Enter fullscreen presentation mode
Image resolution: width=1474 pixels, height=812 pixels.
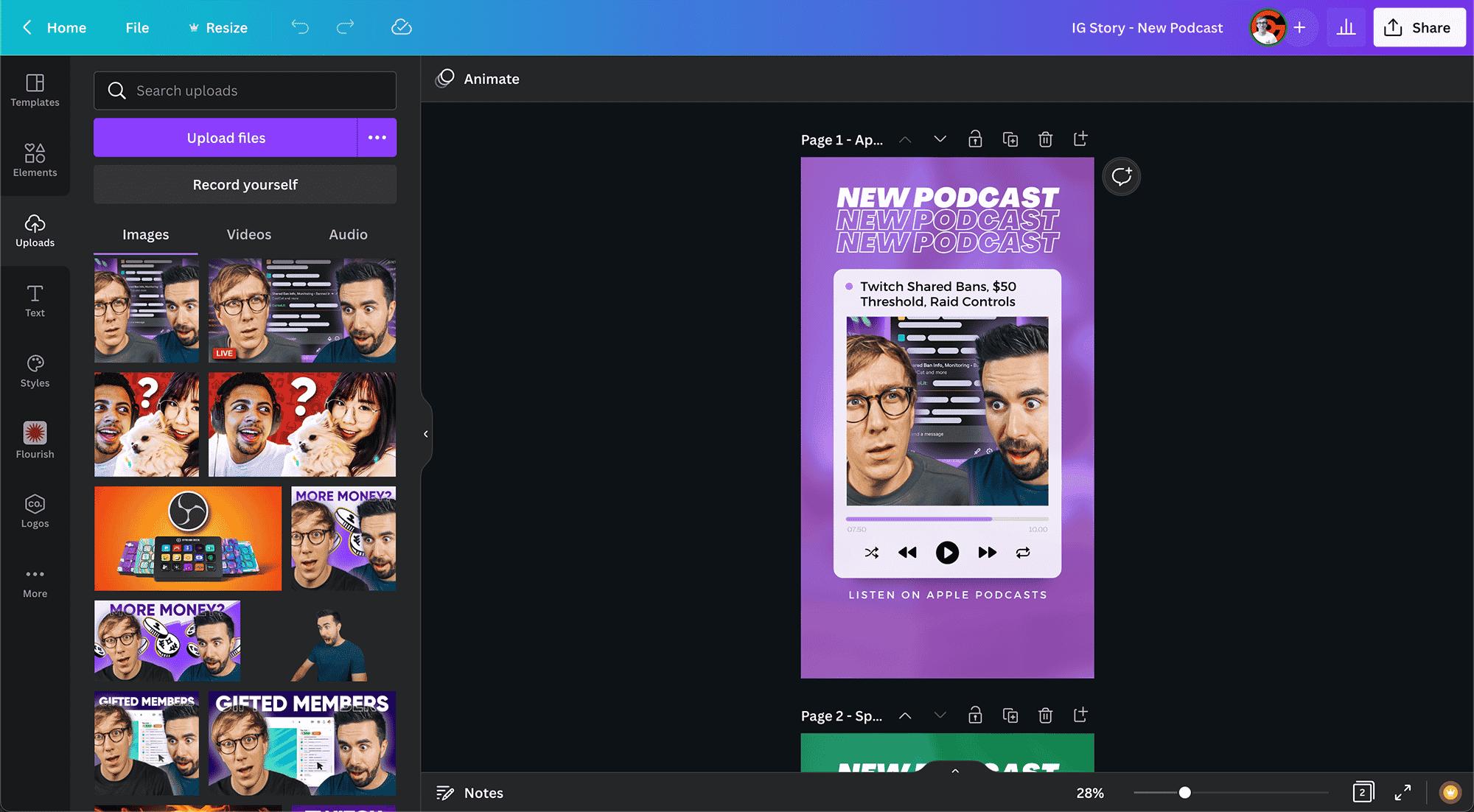click(1403, 792)
